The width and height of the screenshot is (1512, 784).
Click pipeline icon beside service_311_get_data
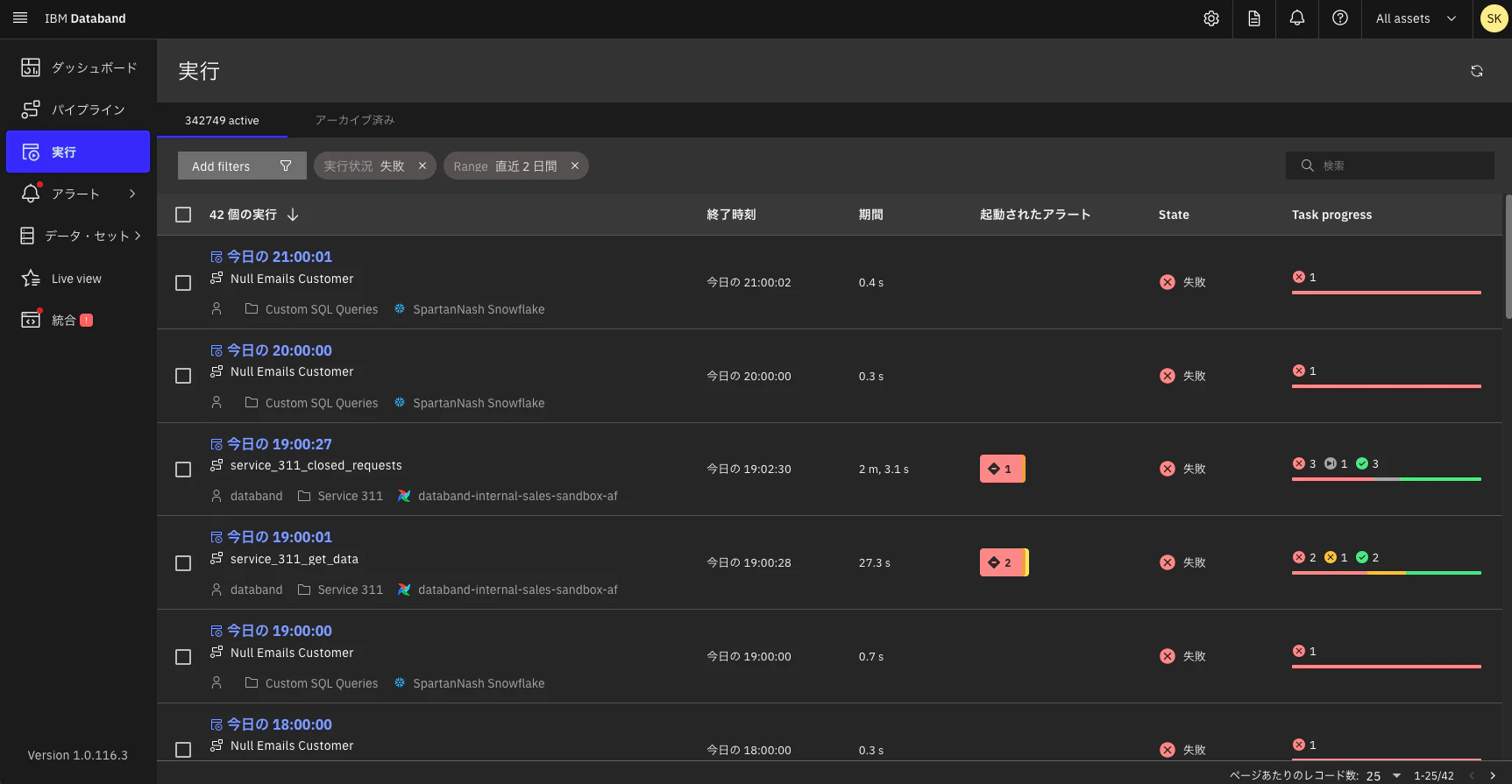[x=217, y=559]
